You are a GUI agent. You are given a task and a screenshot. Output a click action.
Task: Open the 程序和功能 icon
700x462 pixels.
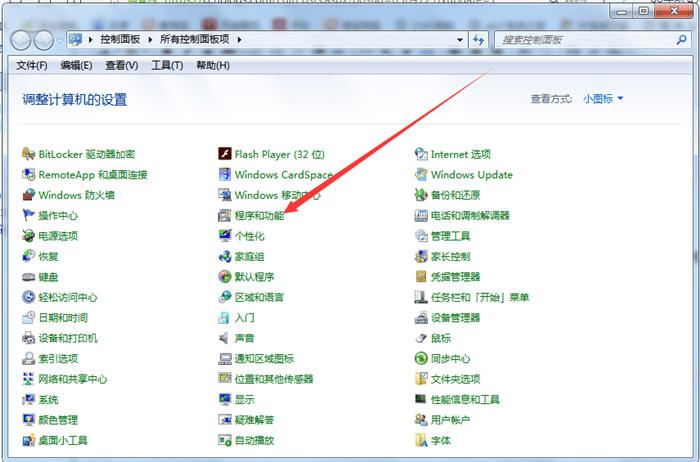[x=224, y=216]
